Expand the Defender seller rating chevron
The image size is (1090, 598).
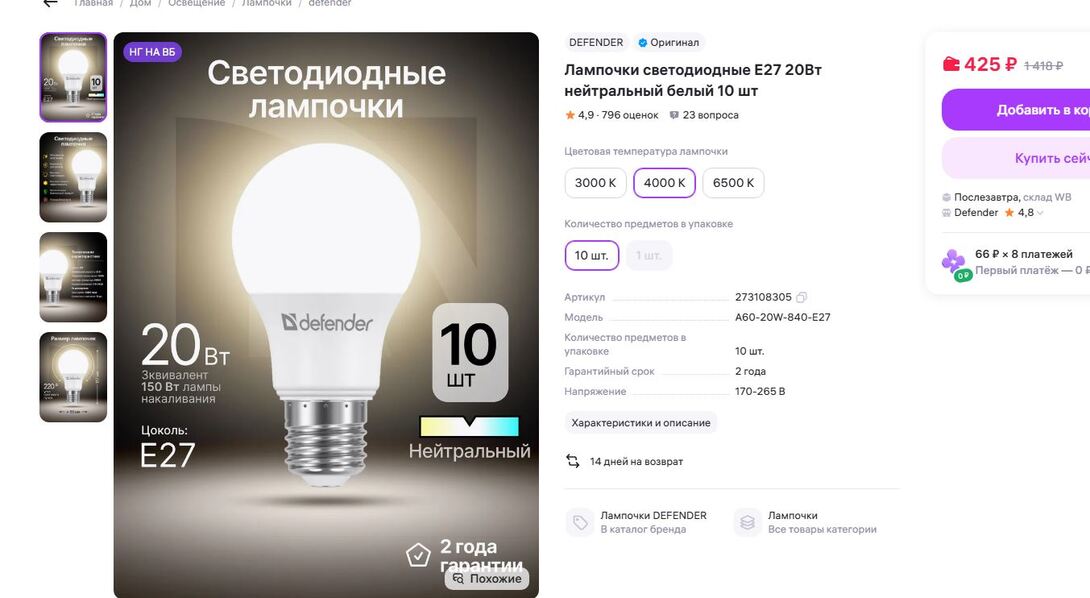click(1040, 213)
